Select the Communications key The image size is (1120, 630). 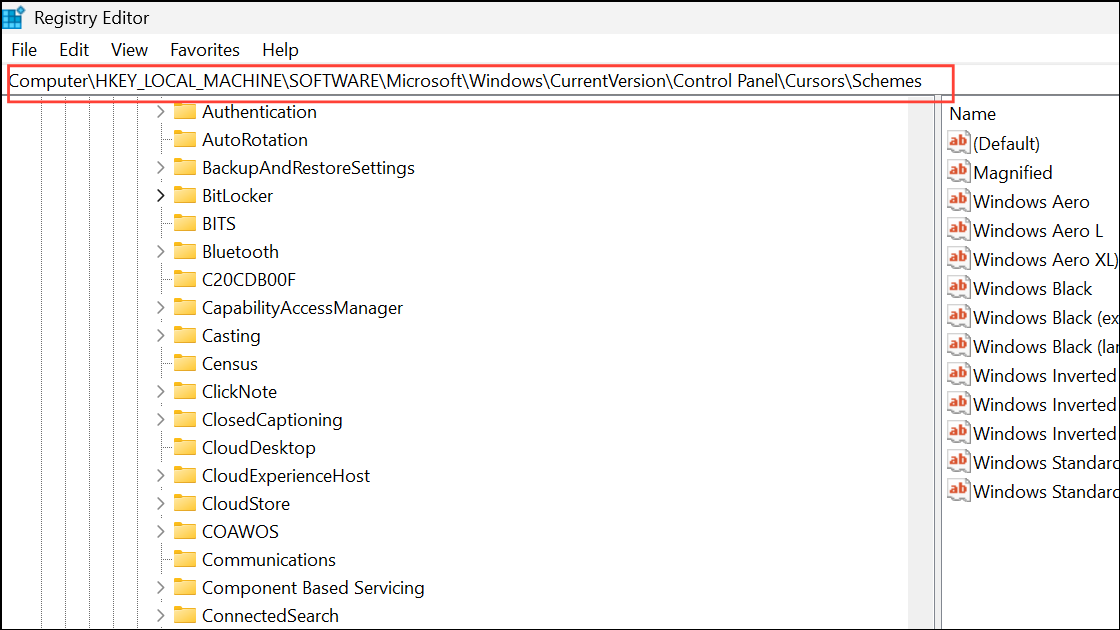point(268,560)
